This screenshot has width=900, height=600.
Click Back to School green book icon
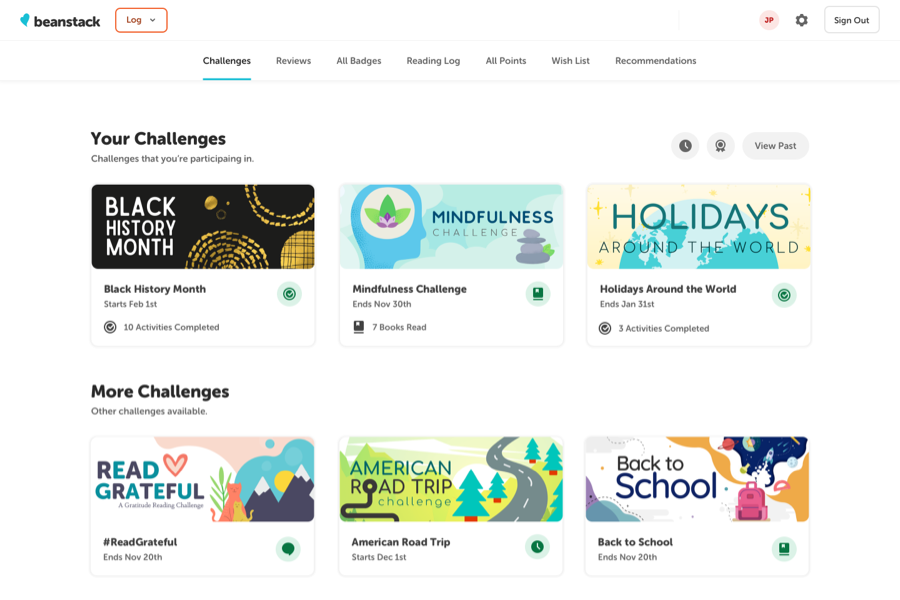click(784, 548)
